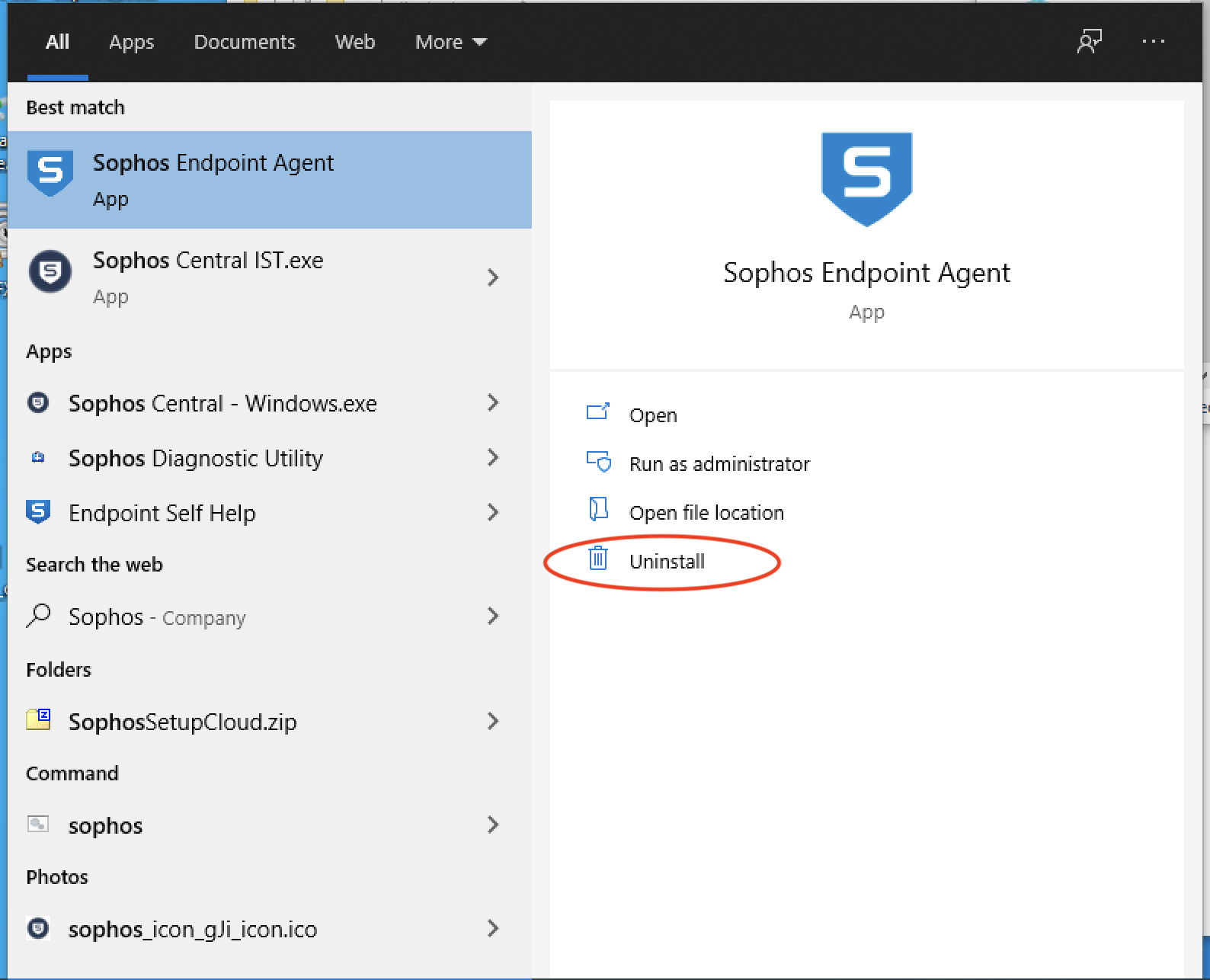The width and height of the screenshot is (1210, 980).
Task: Select the Sophos Diagnostic Utility result
Action: tap(270, 457)
